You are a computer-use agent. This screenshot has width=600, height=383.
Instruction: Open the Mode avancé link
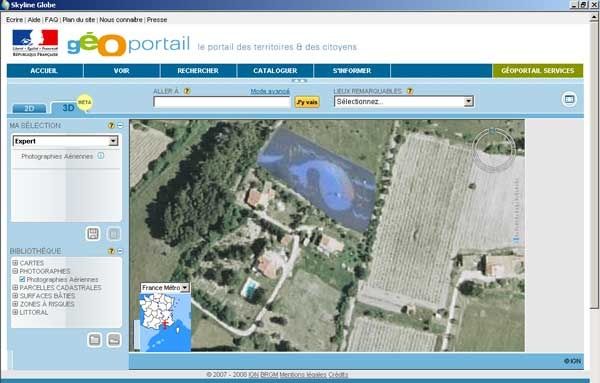(x=270, y=91)
